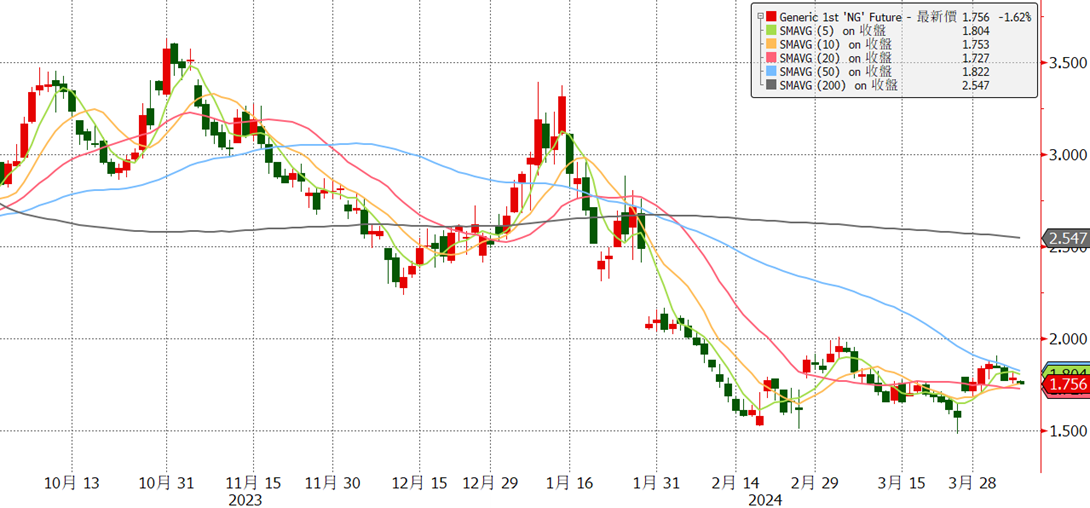Select the SMAVG (5) legend label

pyautogui.click(x=833, y=30)
